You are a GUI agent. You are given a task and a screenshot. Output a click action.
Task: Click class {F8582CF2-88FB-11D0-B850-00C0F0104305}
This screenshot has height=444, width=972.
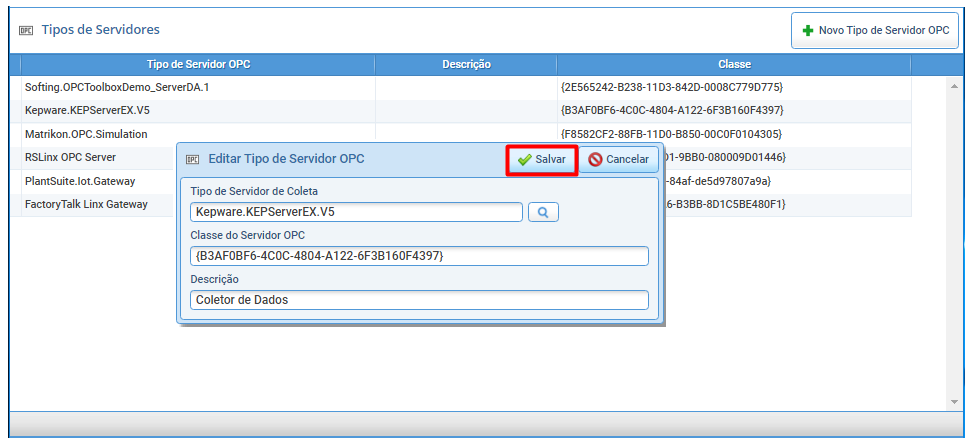pos(671,135)
